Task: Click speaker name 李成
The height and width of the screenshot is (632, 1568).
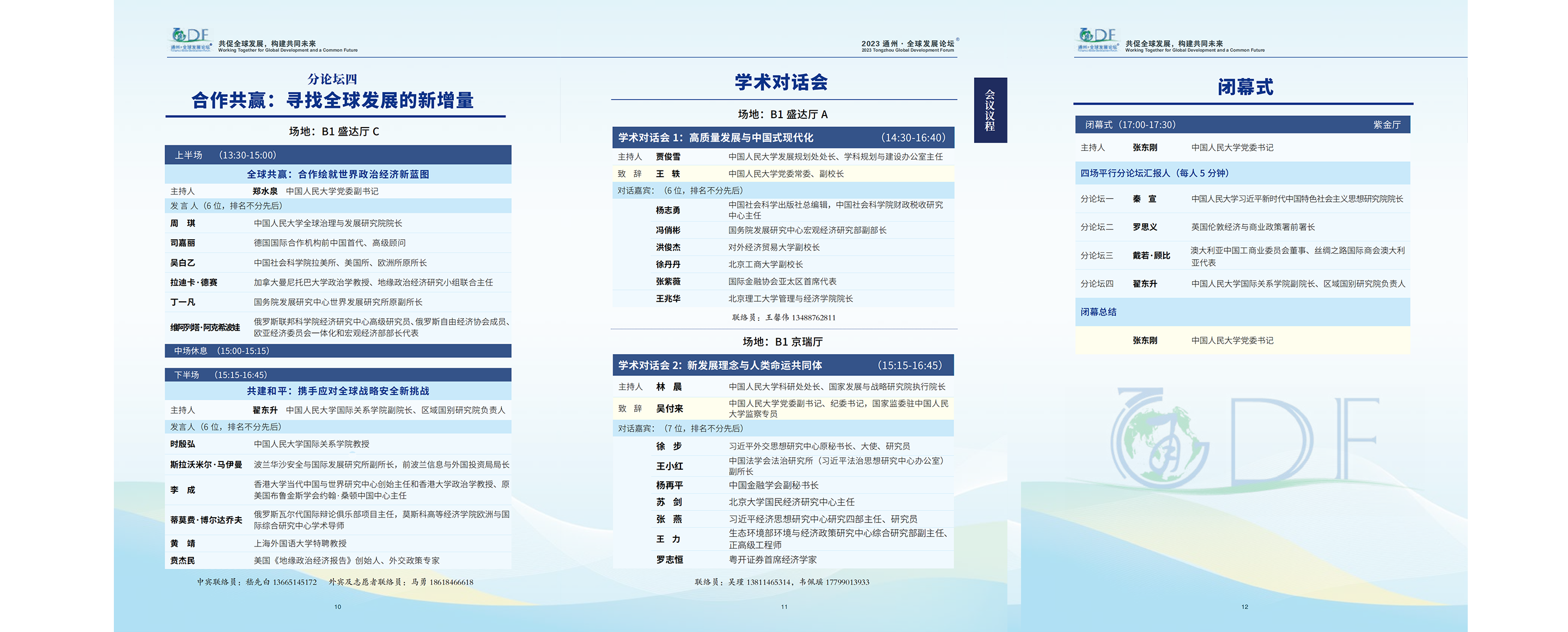Action: pos(183,490)
